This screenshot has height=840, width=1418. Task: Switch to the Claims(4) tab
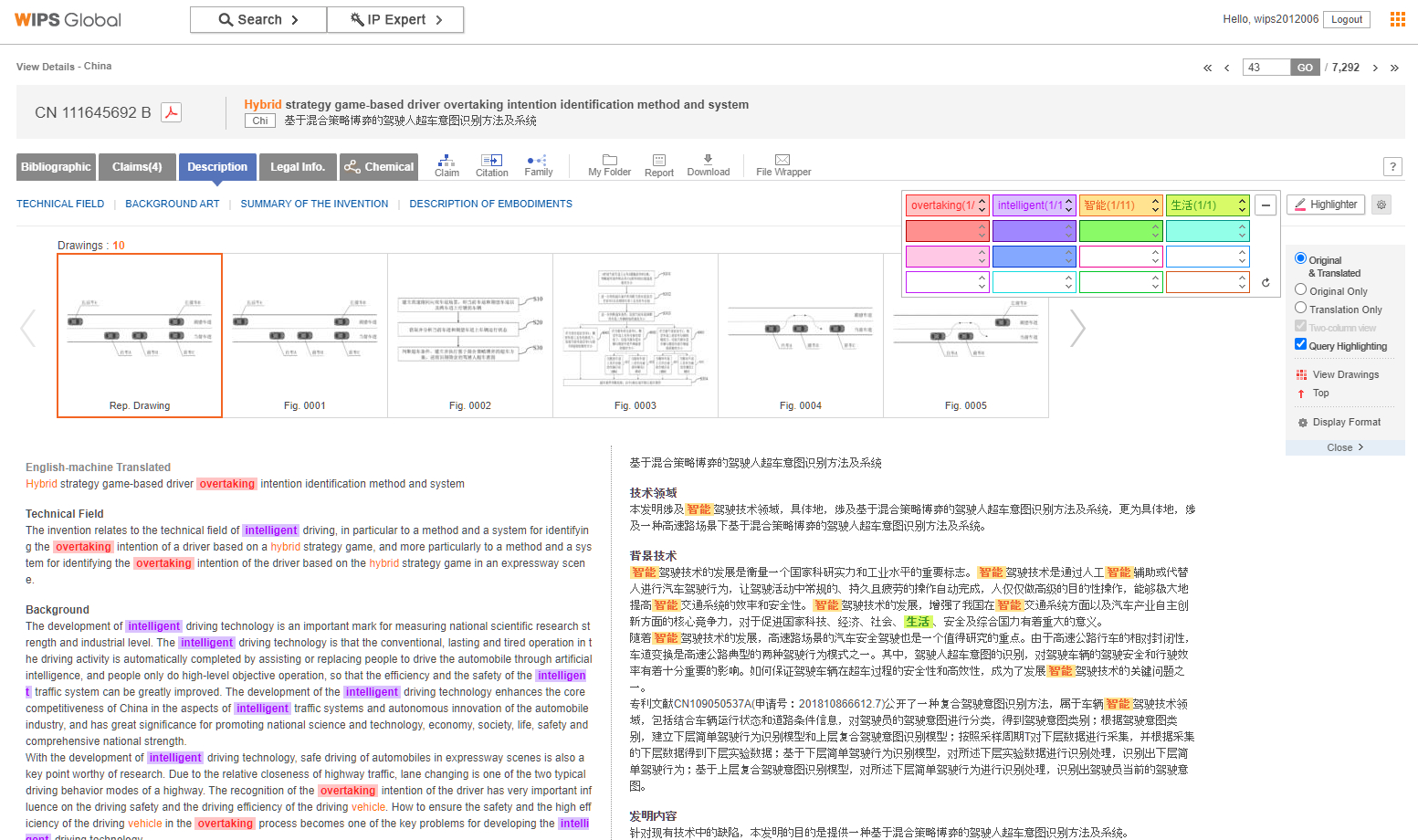pyautogui.click(x=137, y=166)
